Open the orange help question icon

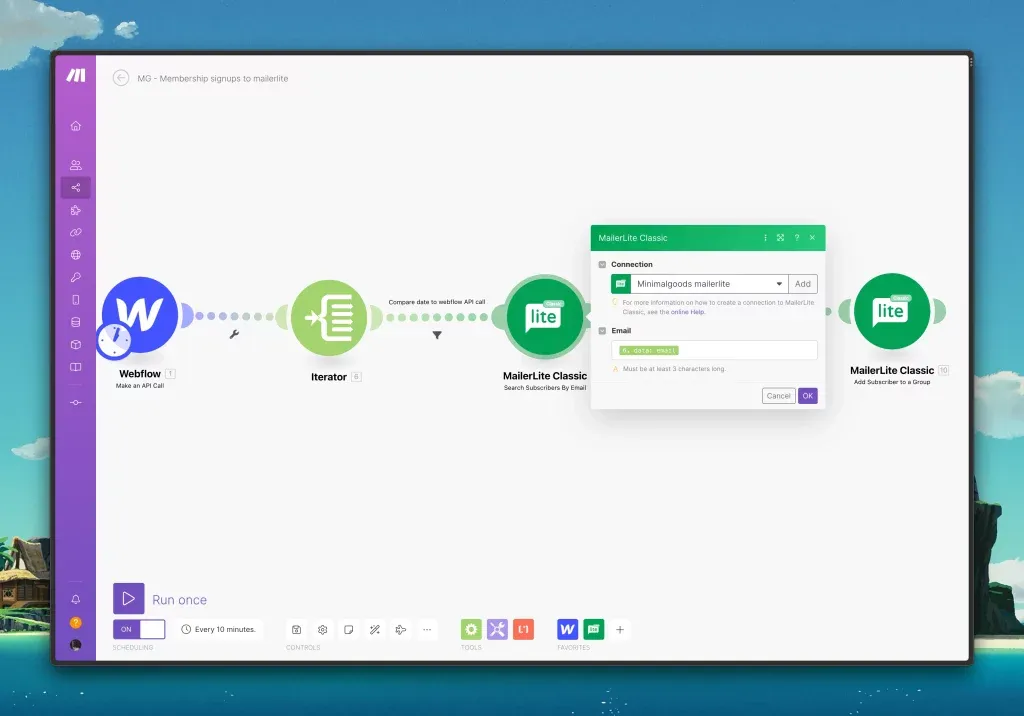point(76,623)
